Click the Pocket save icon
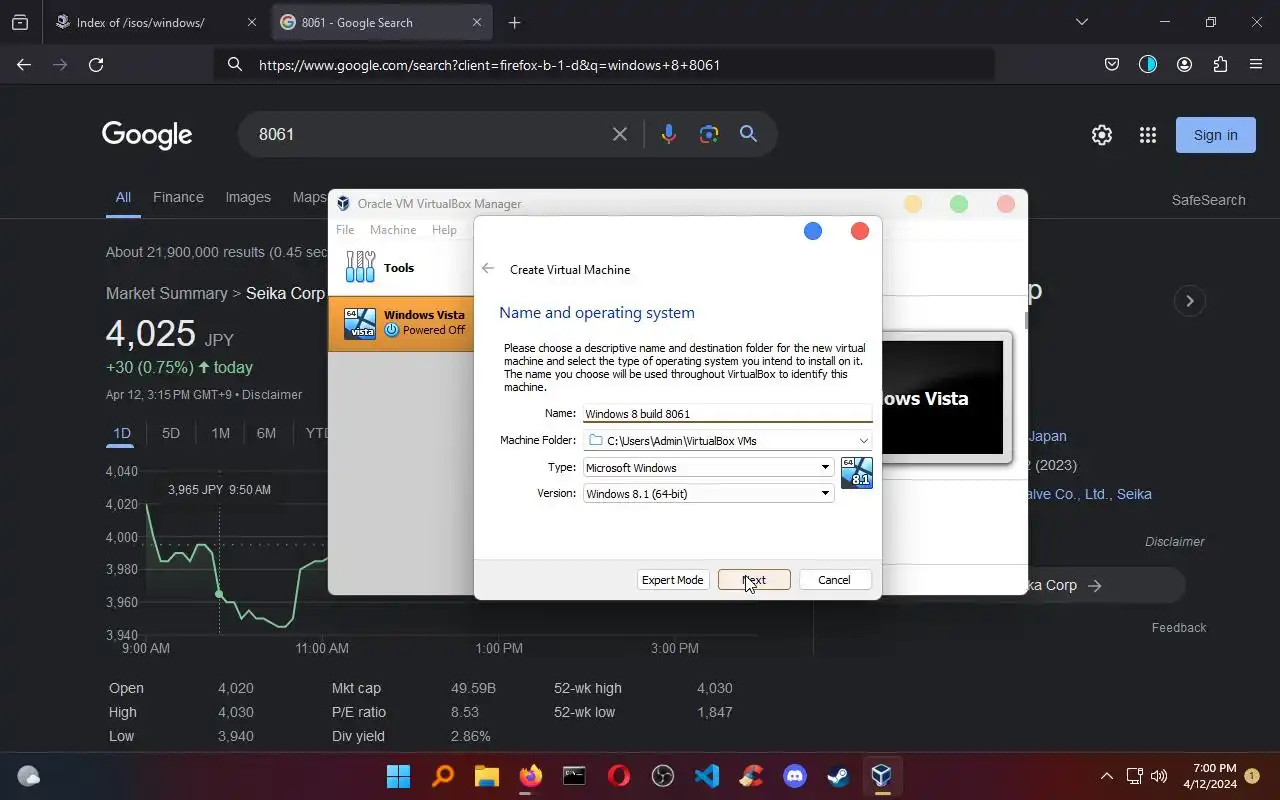Screen dimensions: 1280x800 coord(1111,64)
